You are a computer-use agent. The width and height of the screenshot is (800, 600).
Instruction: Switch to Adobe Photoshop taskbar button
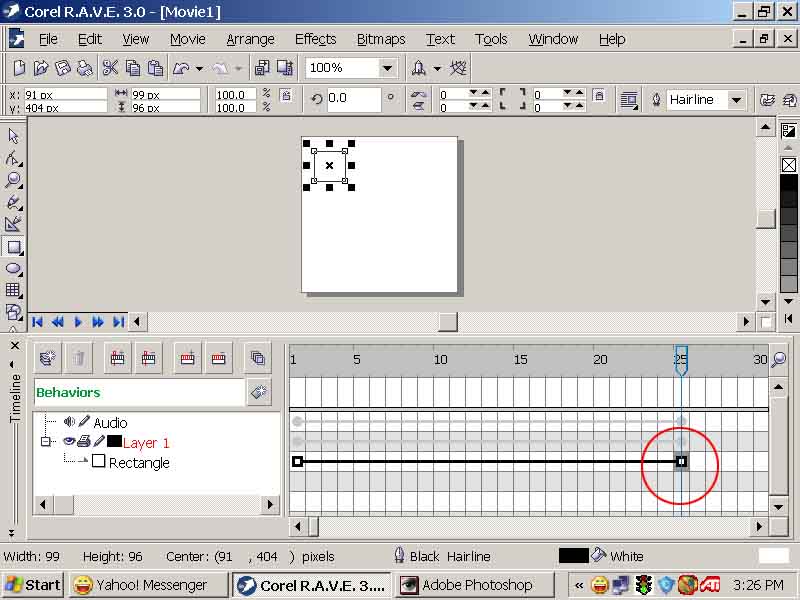pyautogui.click(x=474, y=585)
